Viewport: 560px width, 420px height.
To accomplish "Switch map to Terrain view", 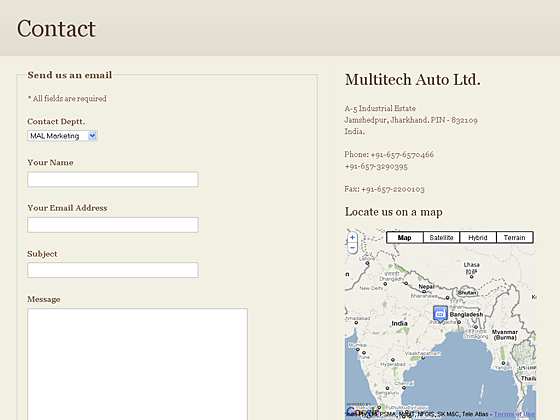I will tap(515, 238).
